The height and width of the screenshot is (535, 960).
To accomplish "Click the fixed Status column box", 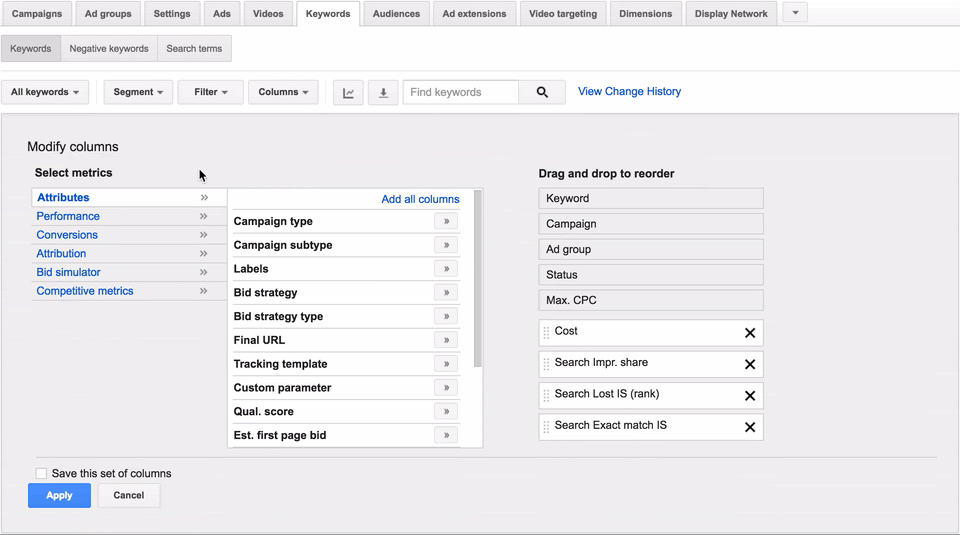I will coord(651,275).
